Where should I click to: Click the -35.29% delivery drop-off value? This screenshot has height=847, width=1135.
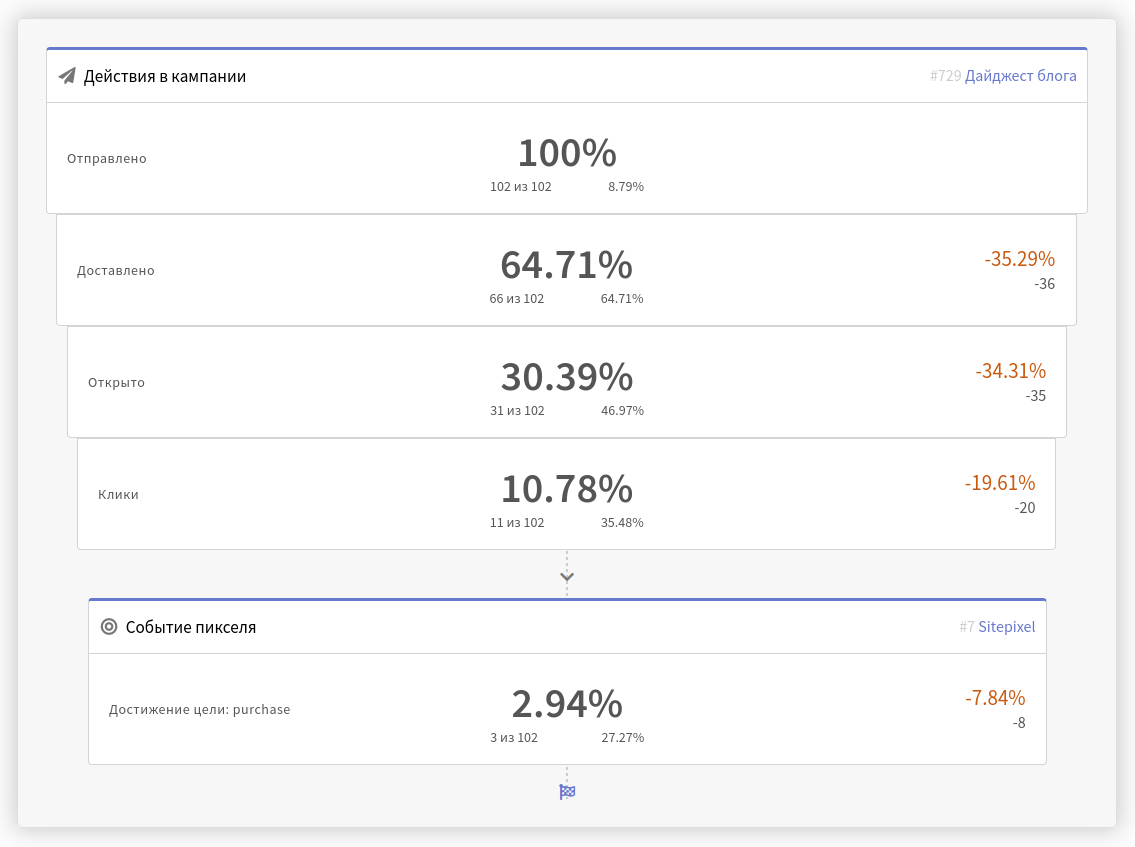pos(1019,258)
